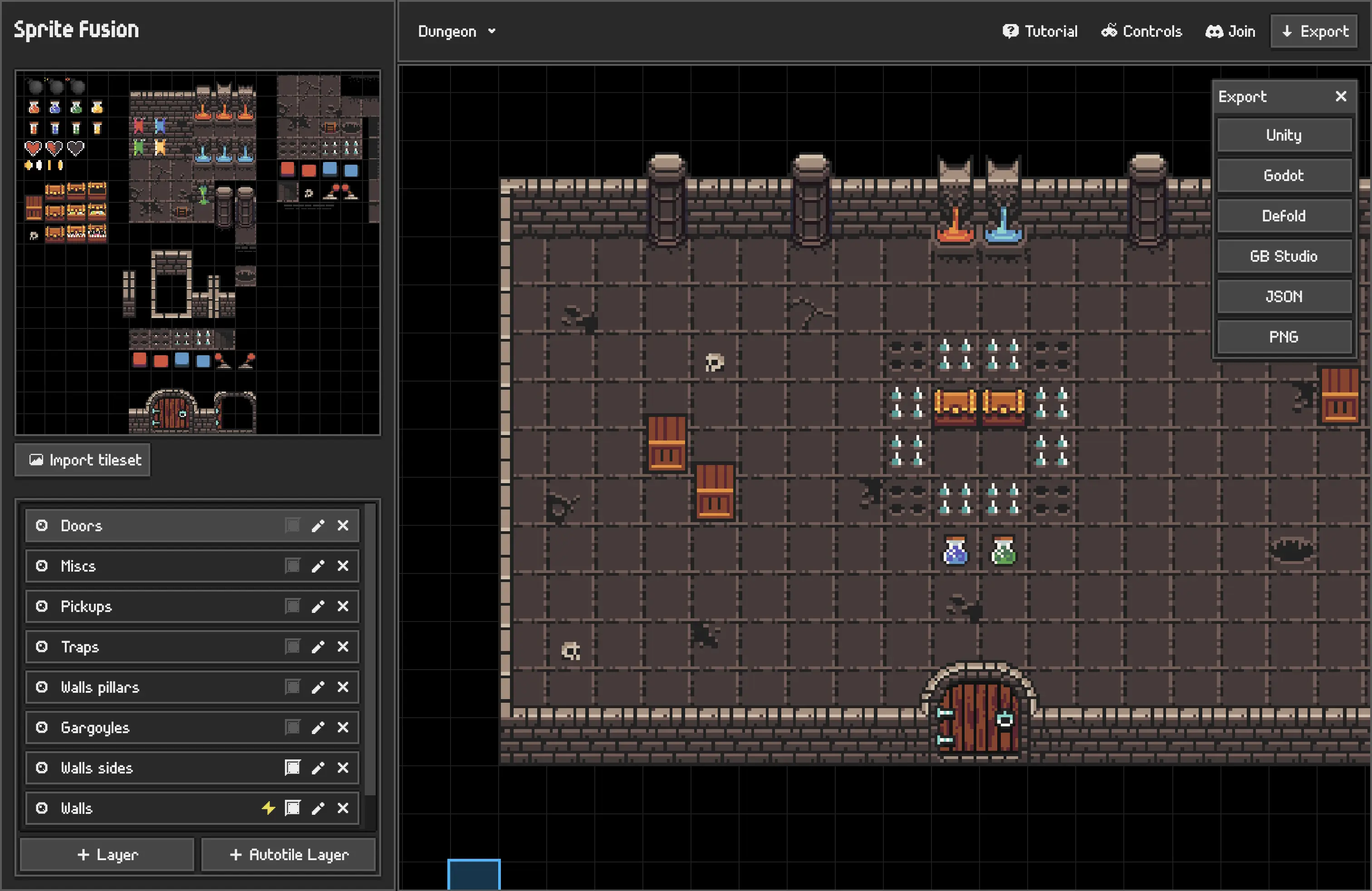
Task: Toggle collider on the Gargoyles layer
Action: 292,727
